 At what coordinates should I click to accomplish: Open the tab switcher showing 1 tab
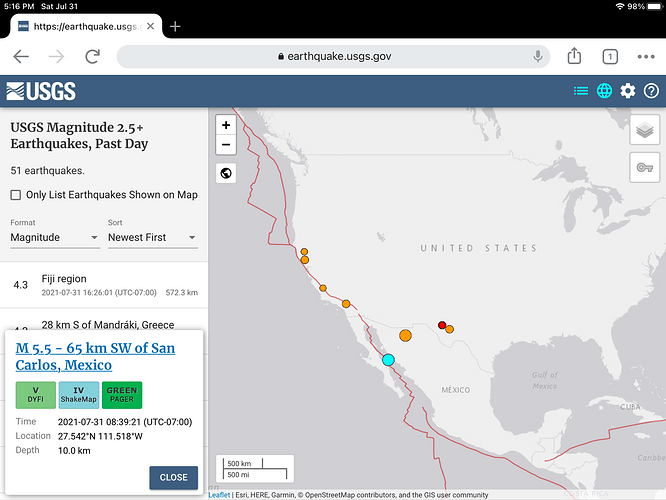click(x=610, y=56)
